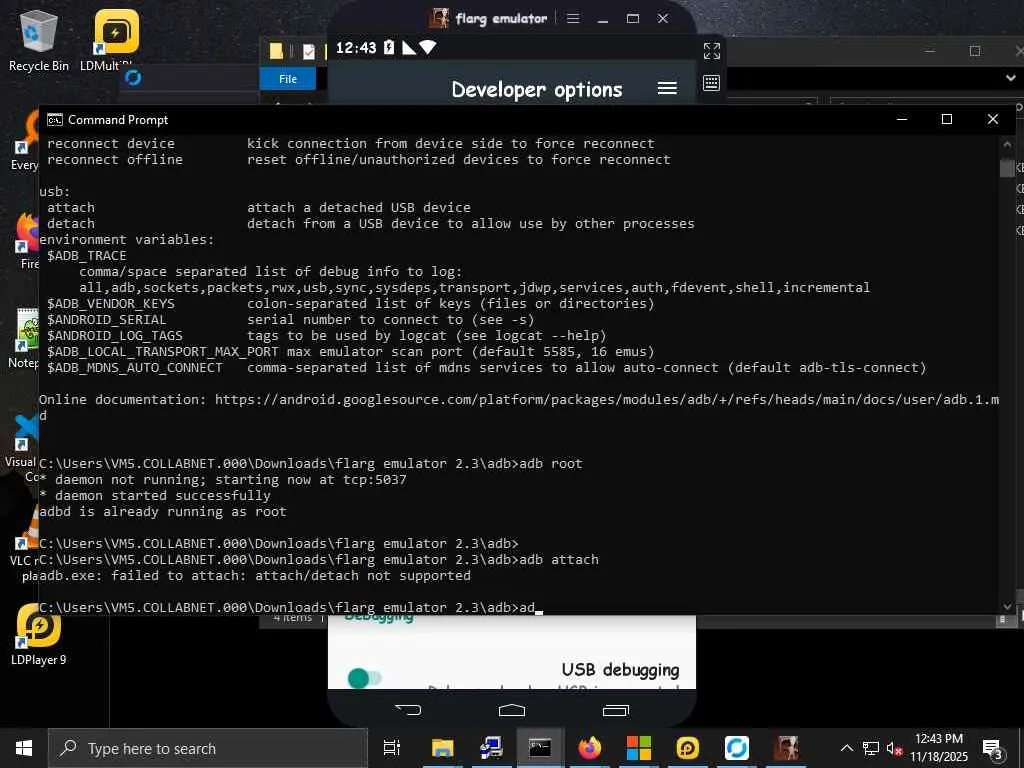Open the LDMultiPlayer desktop icon
Viewport: 1024px width, 768px height.
point(116,40)
